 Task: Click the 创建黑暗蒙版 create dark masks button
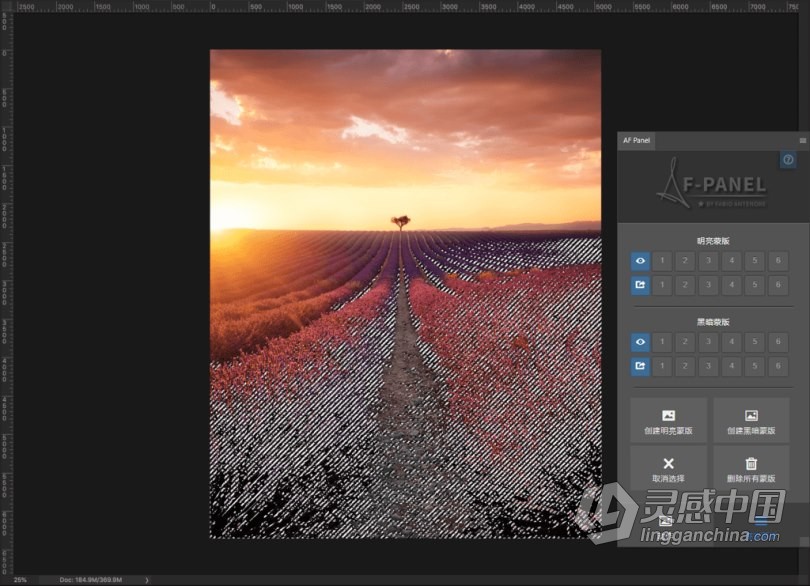(752, 421)
